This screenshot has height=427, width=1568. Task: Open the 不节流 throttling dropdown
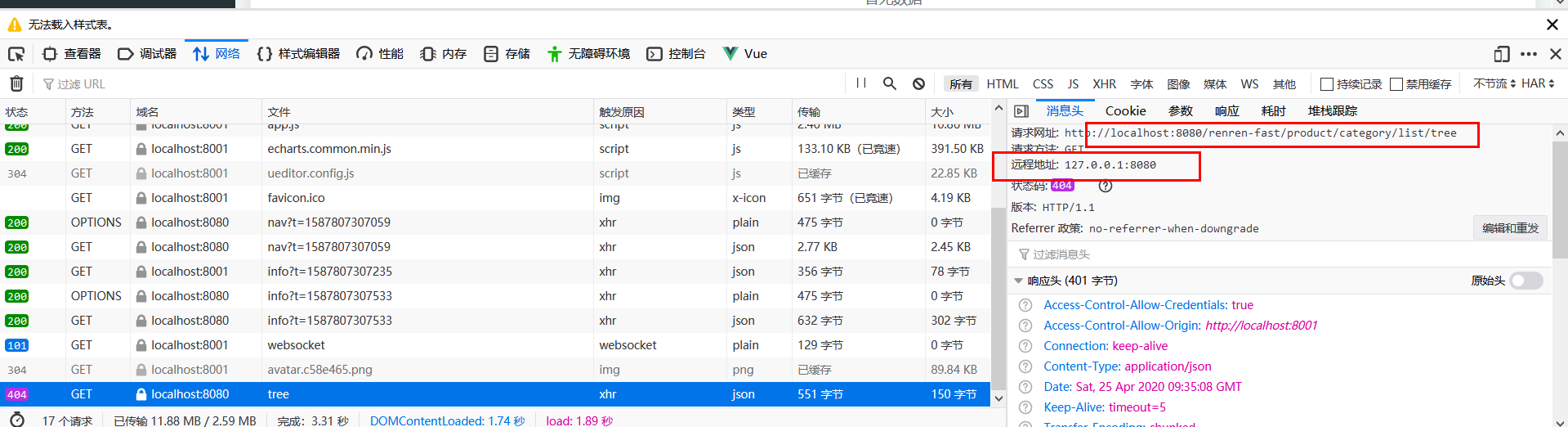(1494, 83)
